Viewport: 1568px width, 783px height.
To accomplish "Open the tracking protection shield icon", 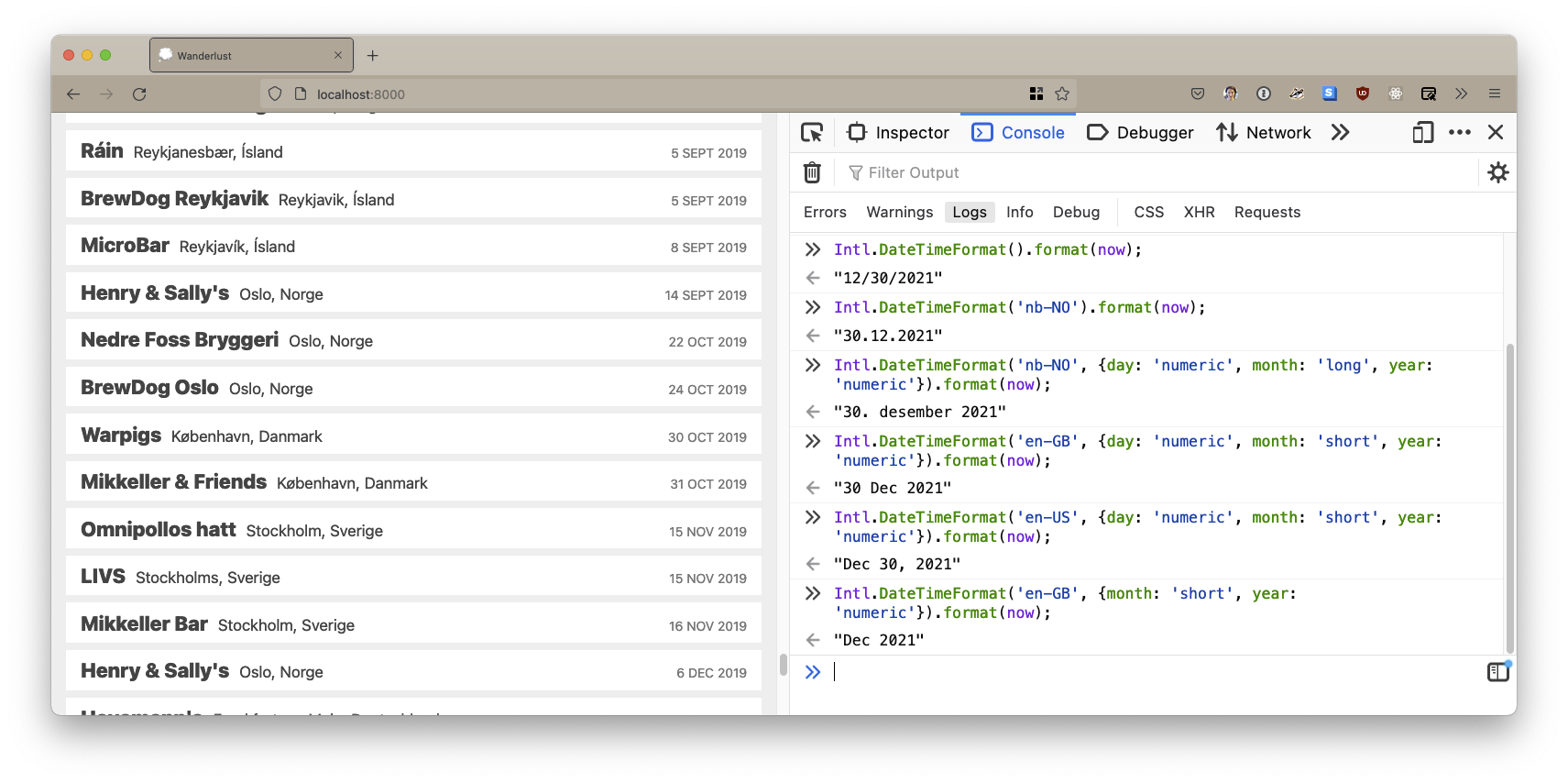I will click(275, 94).
